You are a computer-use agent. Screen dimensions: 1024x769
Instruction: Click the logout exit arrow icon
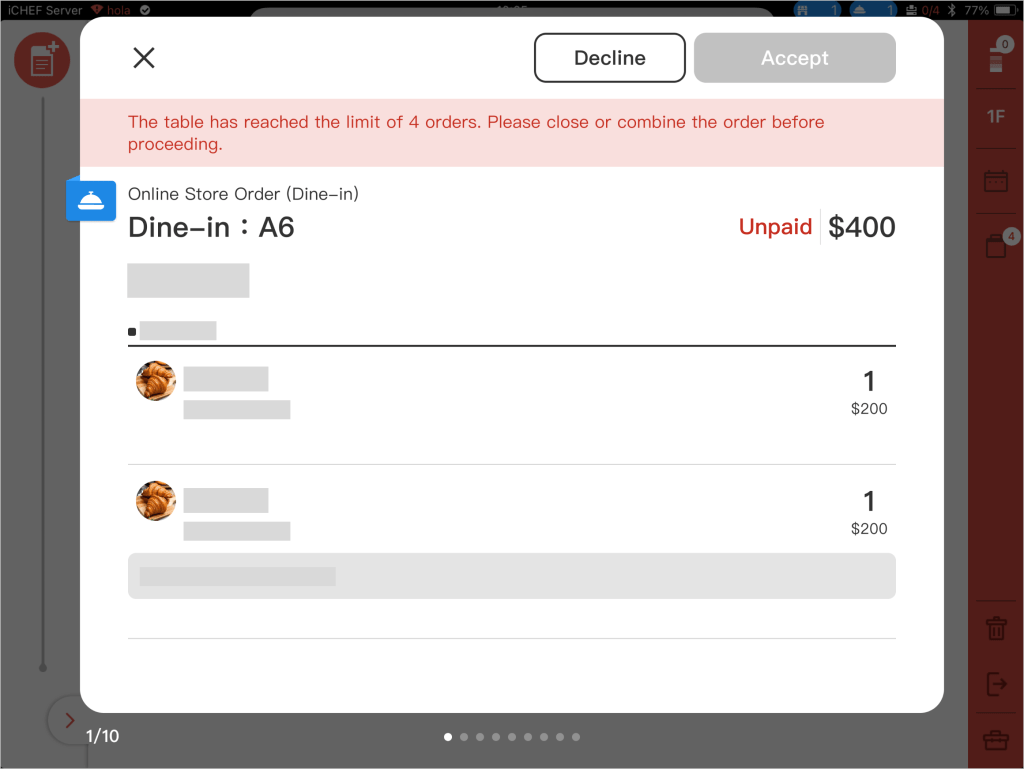pyautogui.click(x=996, y=684)
